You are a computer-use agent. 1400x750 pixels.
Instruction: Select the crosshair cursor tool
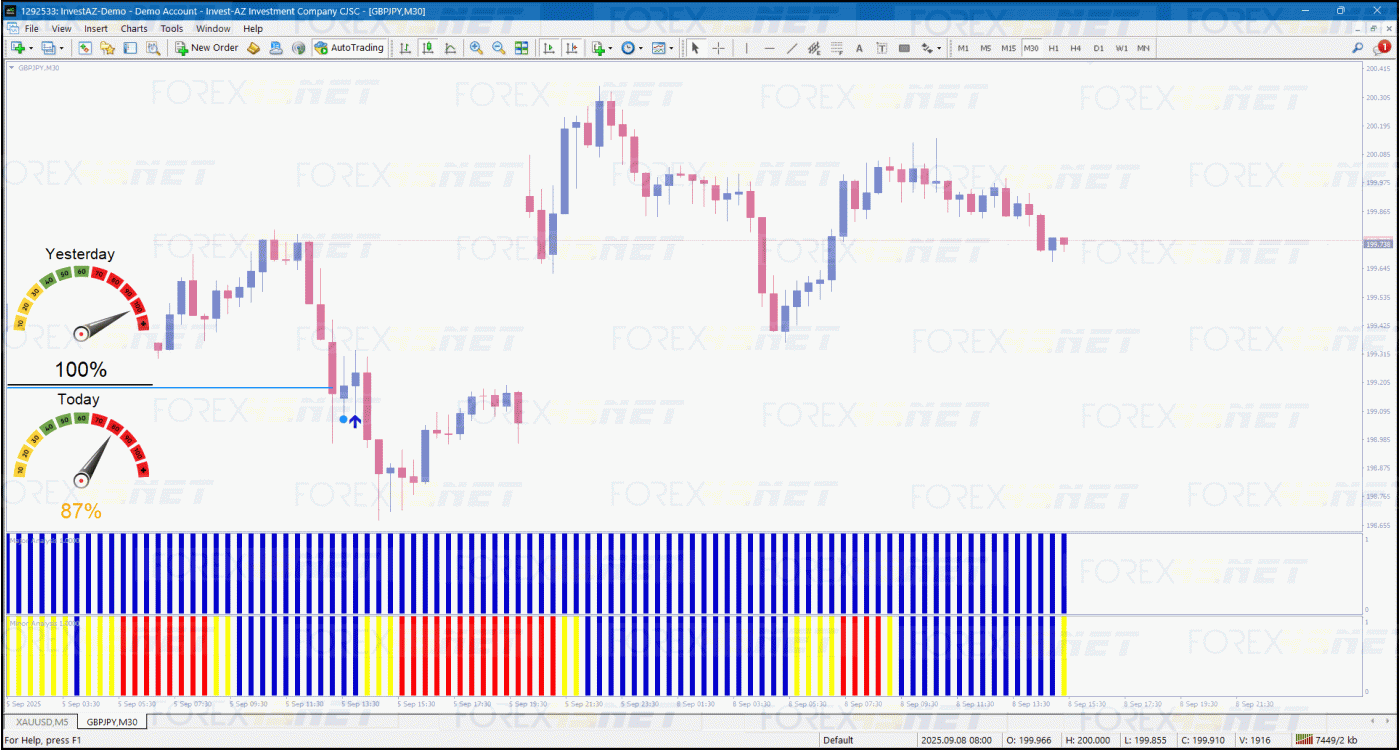point(718,48)
